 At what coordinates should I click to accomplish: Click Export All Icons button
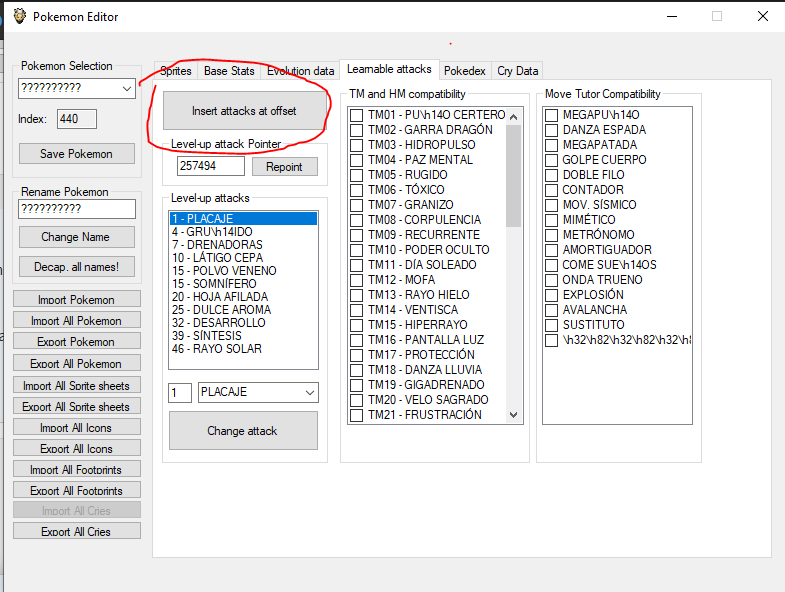click(76, 449)
